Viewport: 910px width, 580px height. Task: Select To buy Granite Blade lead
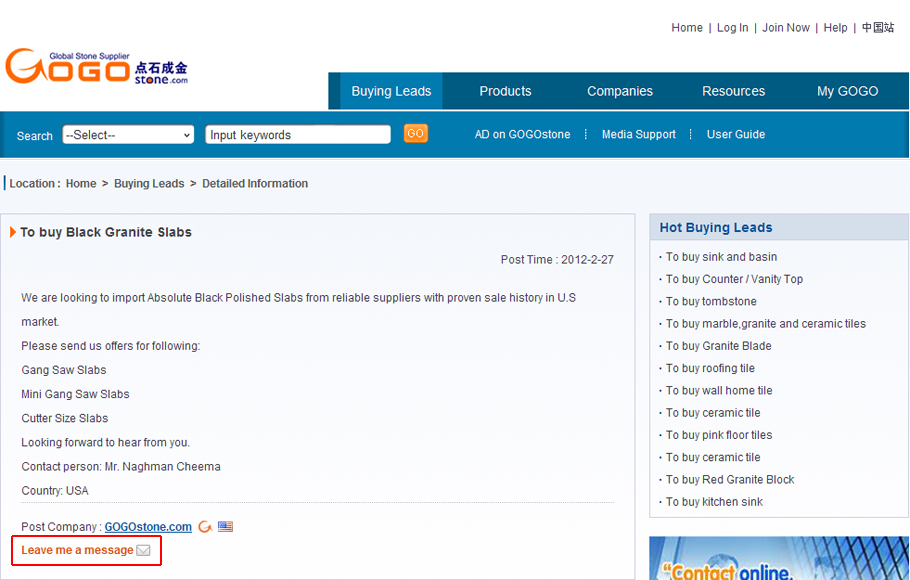tap(718, 346)
